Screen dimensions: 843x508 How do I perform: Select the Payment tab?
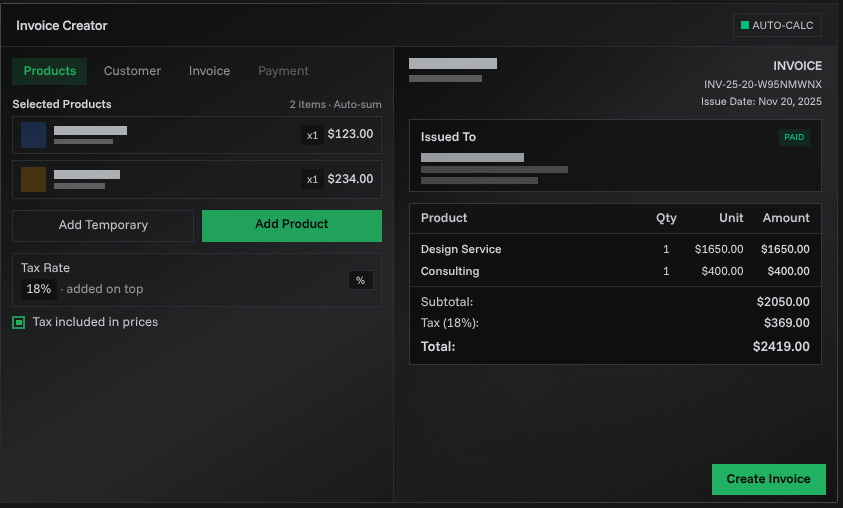tap(283, 71)
